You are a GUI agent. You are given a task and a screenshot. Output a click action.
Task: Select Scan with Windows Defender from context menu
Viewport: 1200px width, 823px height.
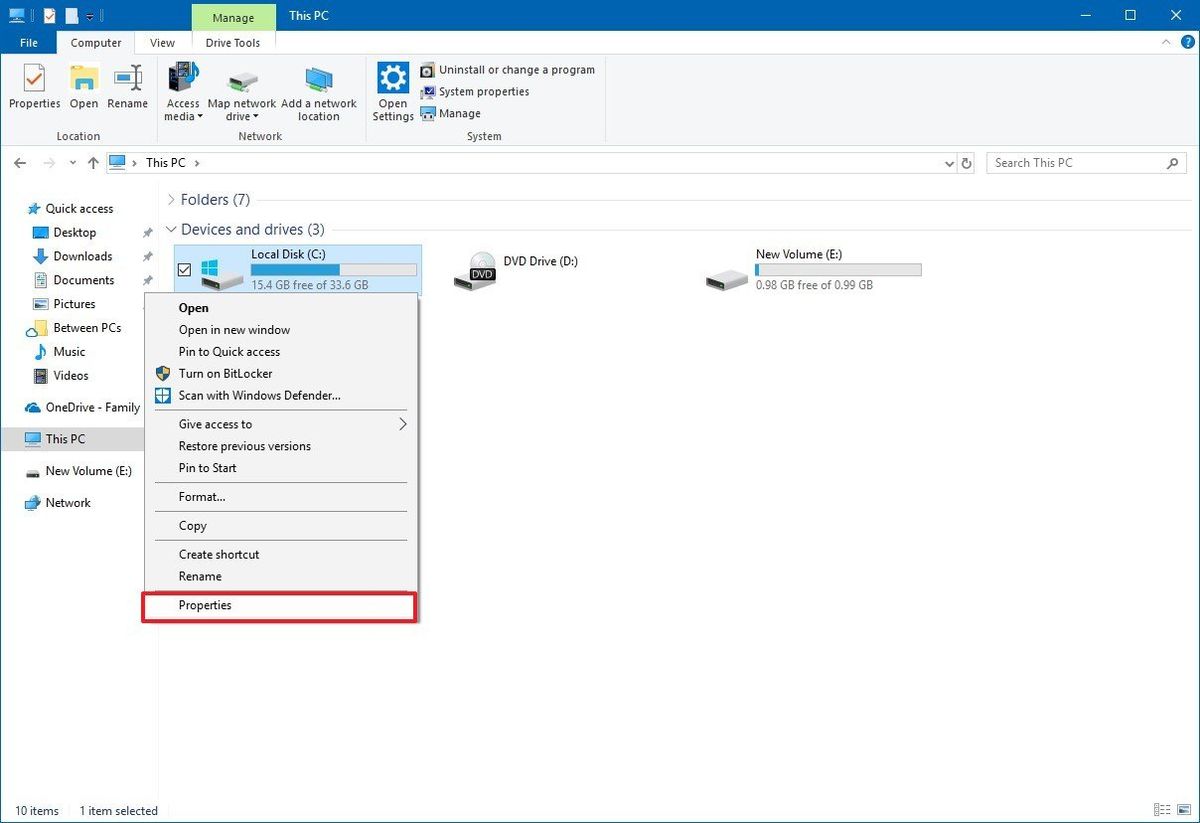click(x=258, y=395)
